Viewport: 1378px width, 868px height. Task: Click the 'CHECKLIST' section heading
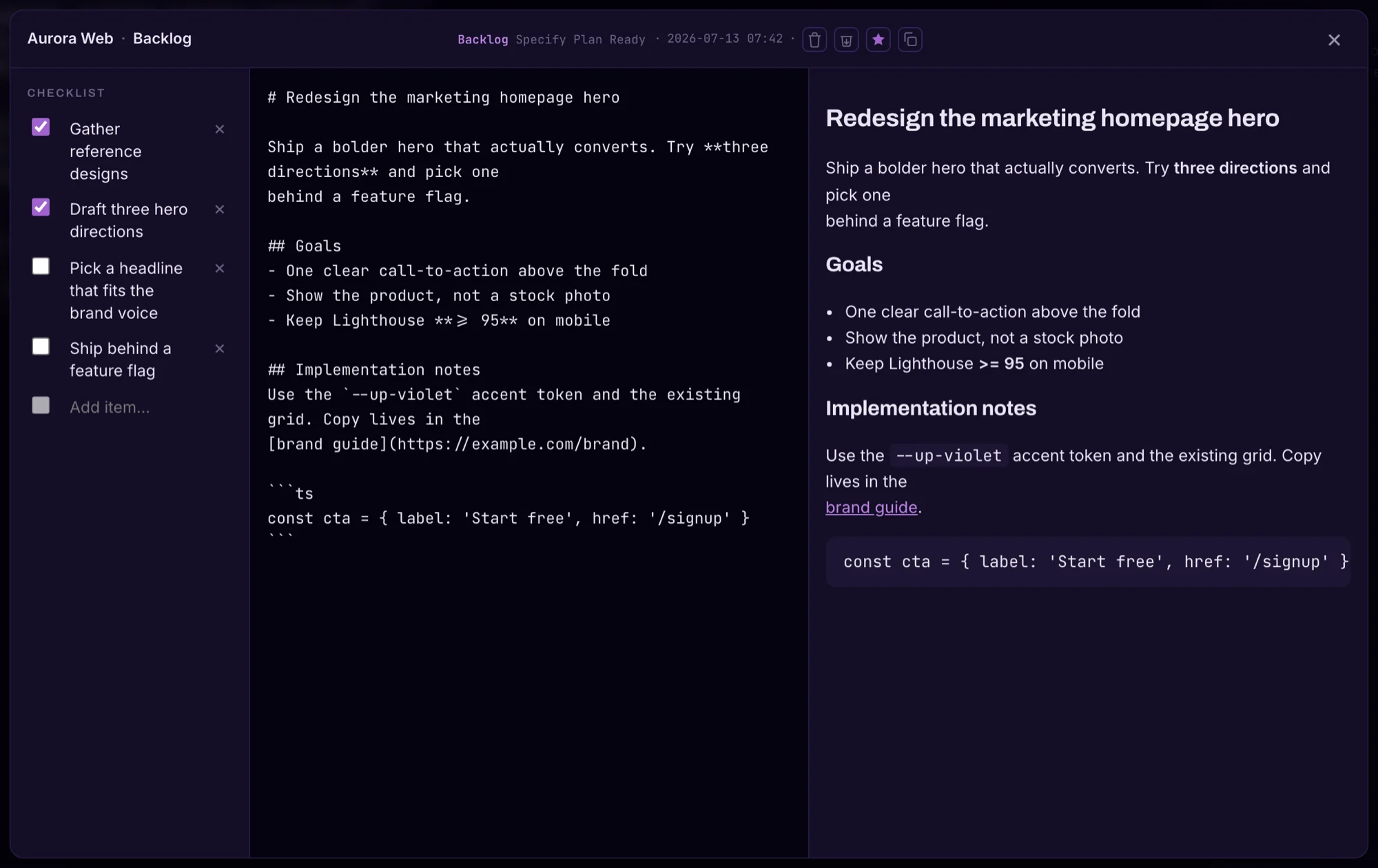(x=66, y=93)
